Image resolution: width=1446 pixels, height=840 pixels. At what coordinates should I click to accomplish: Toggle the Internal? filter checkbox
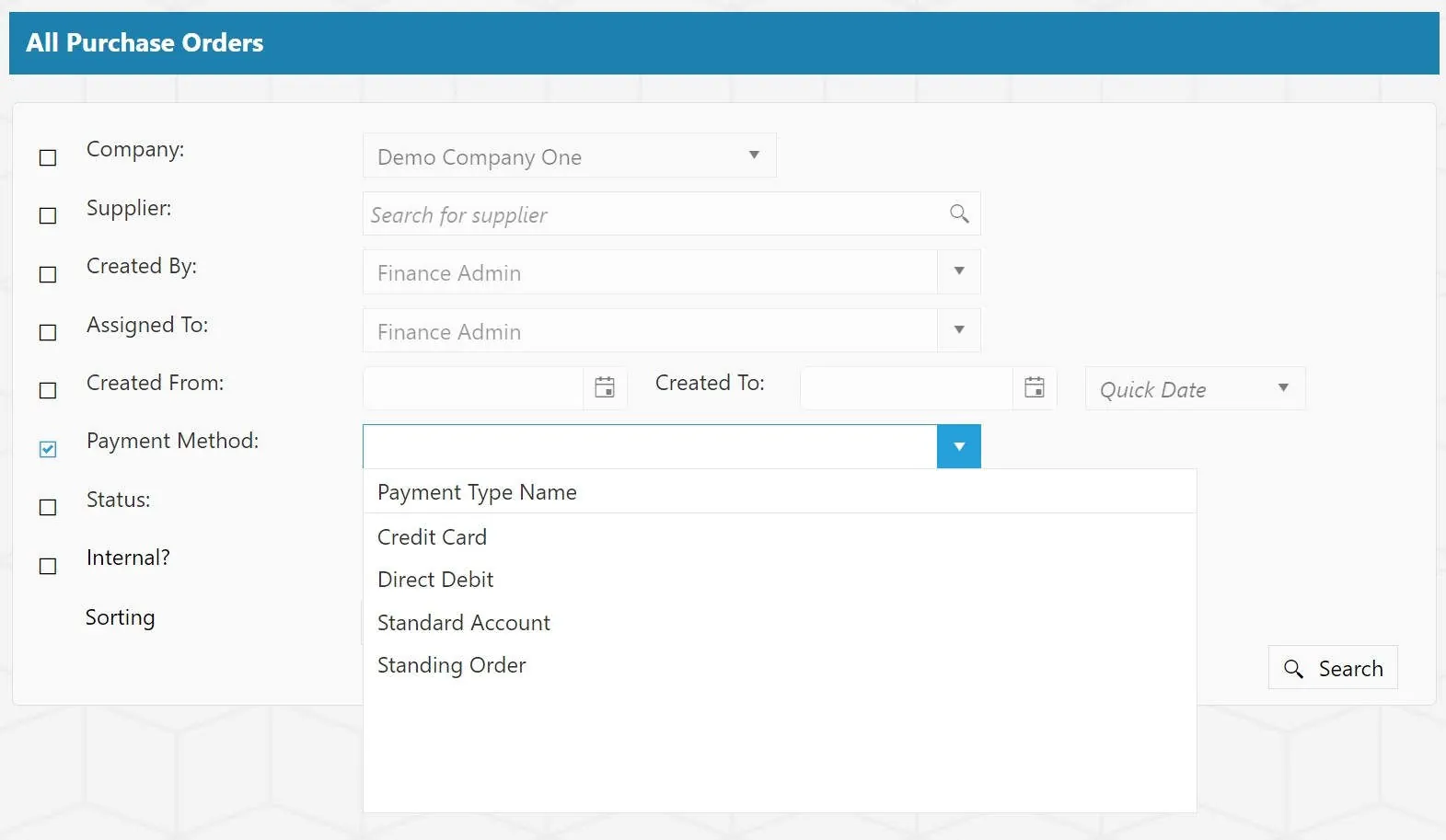click(48, 566)
